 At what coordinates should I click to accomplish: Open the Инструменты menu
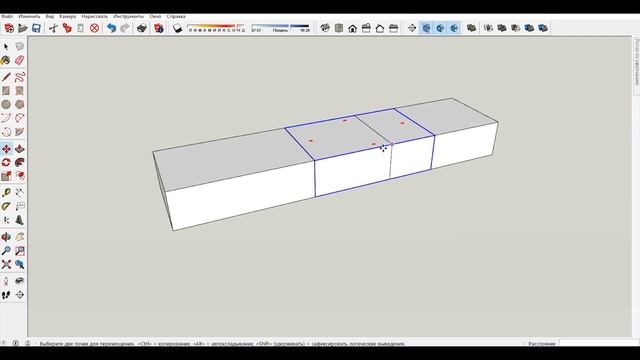(x=129, y=16)
